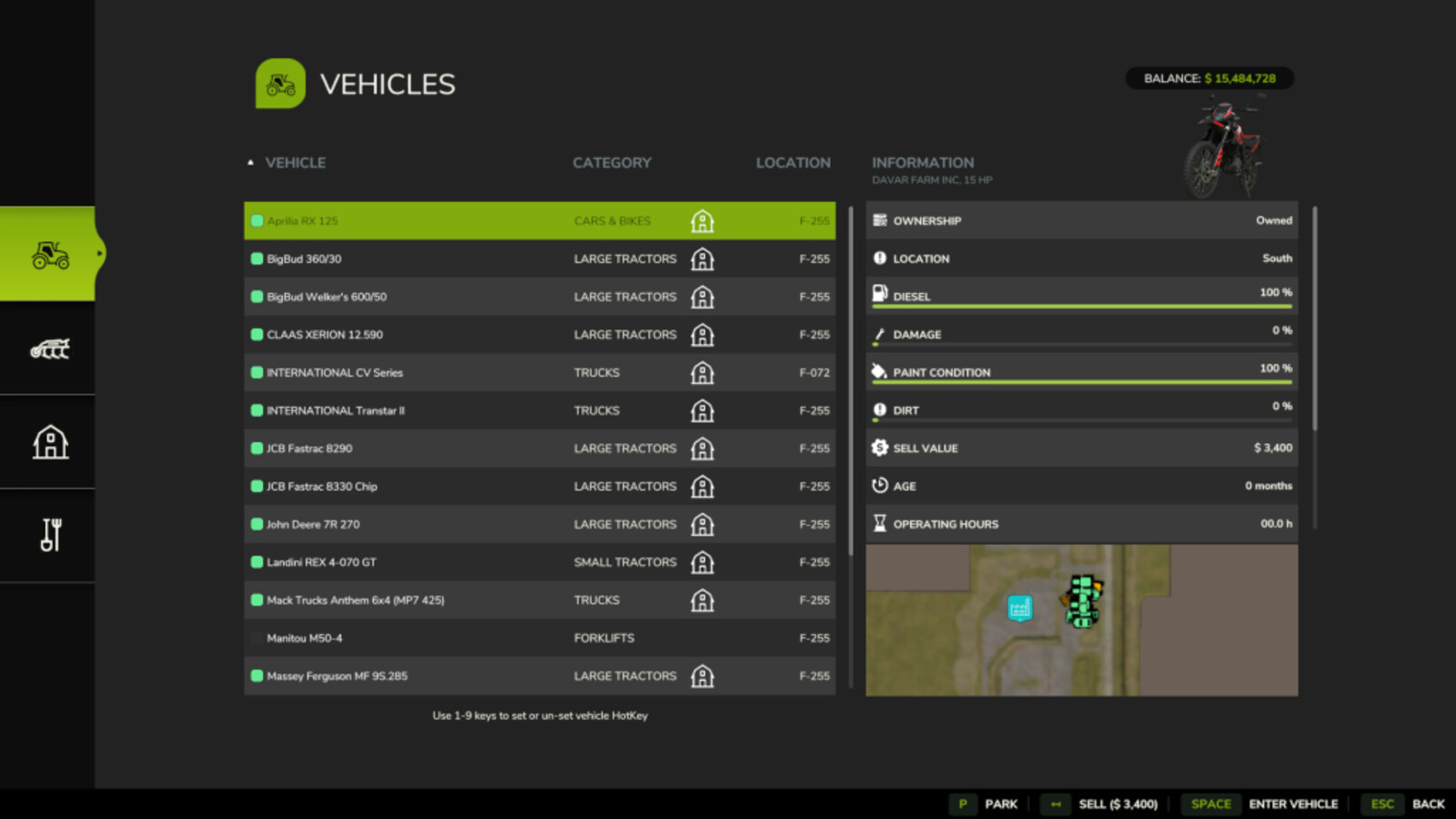Toggle the checkbox beside John Deere 7R 270

pyautogui.click(x=257, y=524)
